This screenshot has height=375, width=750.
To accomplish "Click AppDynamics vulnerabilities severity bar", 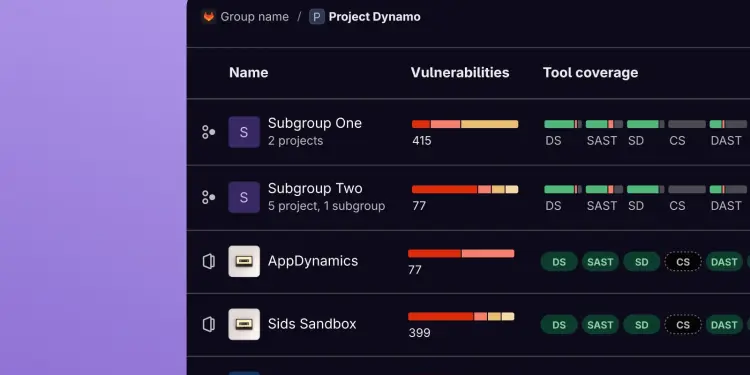I will click(x=461, y=254).
